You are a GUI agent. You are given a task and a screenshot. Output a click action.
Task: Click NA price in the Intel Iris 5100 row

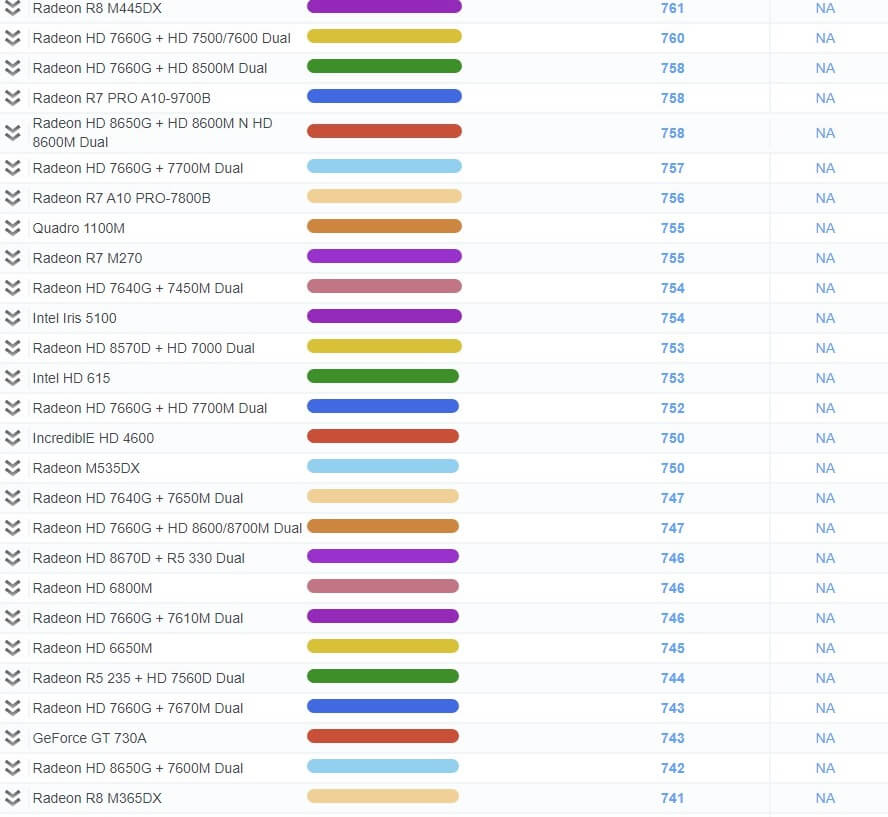point(825,319)
